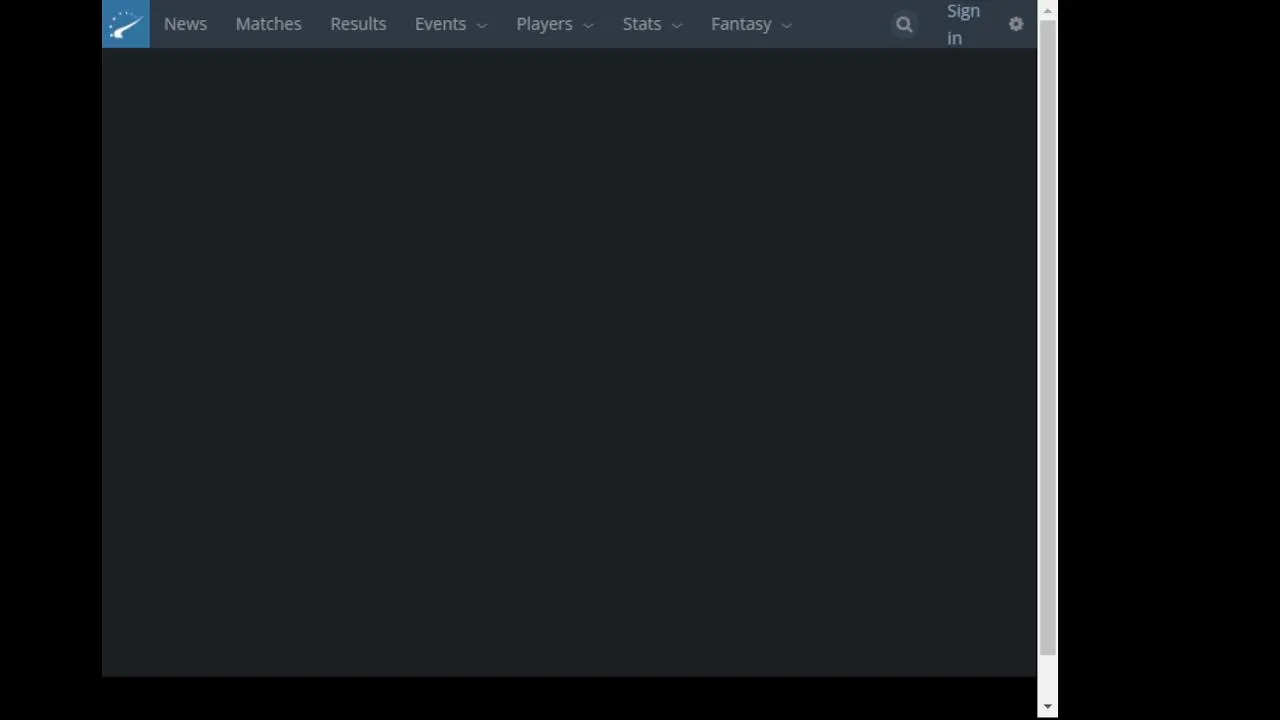This screenshot has height=720, width=1280.
Task: Go to the News page
Action: [185, 24]
